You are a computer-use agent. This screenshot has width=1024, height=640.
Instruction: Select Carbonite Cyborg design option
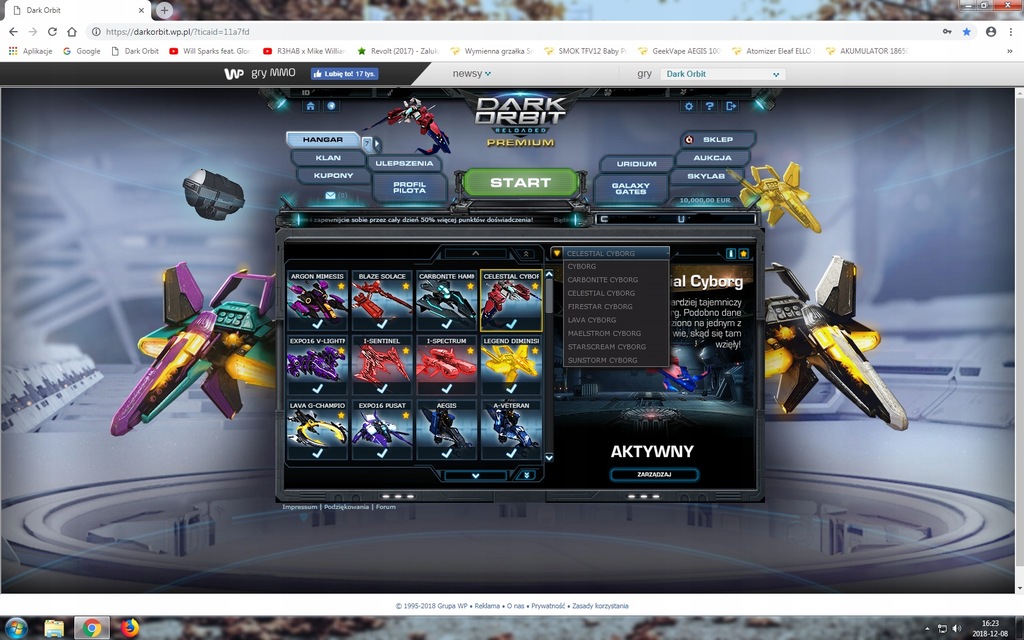616,280
